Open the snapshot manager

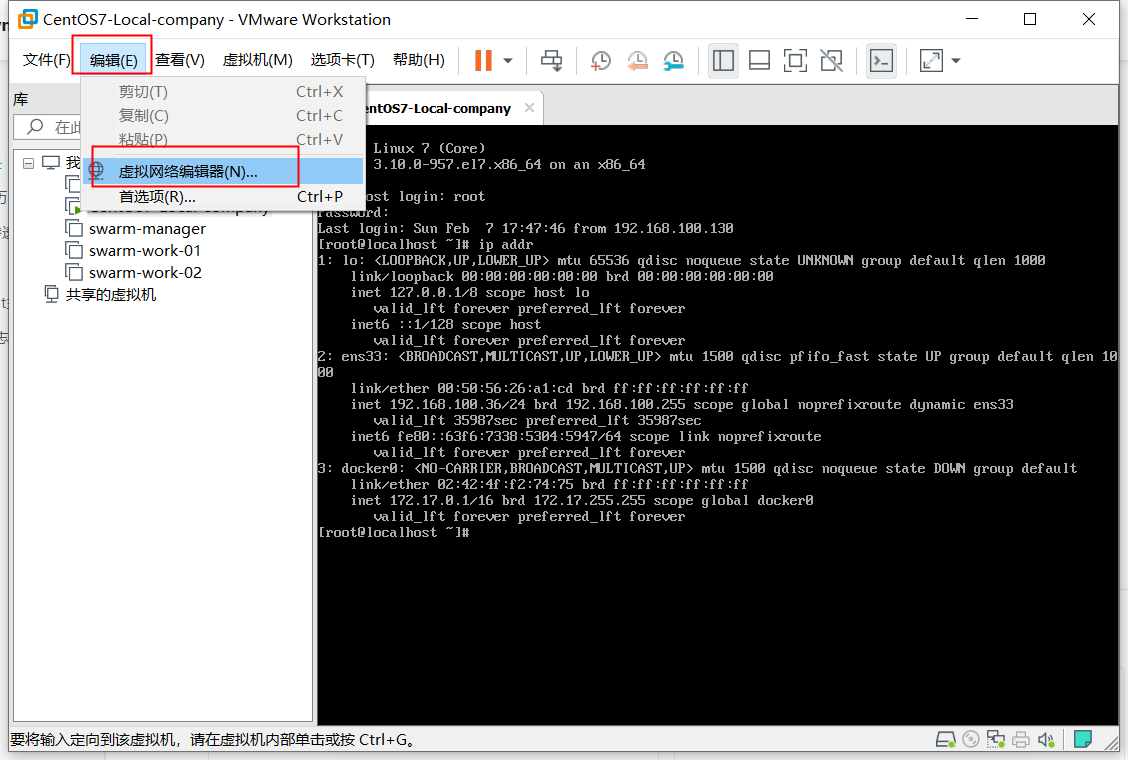click(x=674, y=61)
